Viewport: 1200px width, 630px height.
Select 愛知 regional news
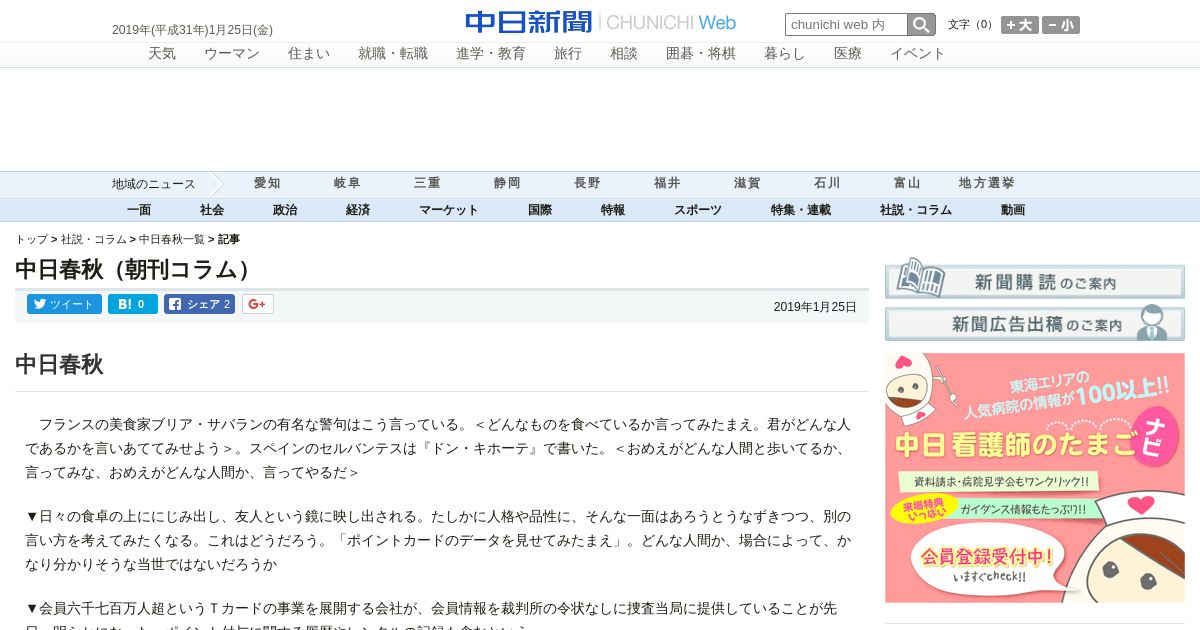pos(267,184)
